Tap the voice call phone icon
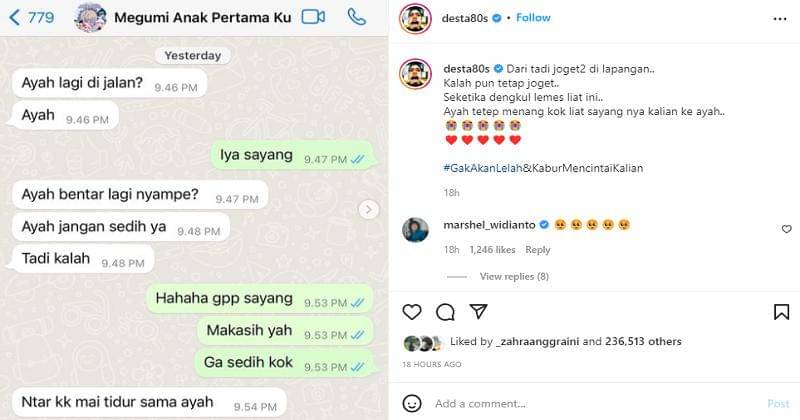The height and width of the screenshot is (420, 800). tap(357, 17)
